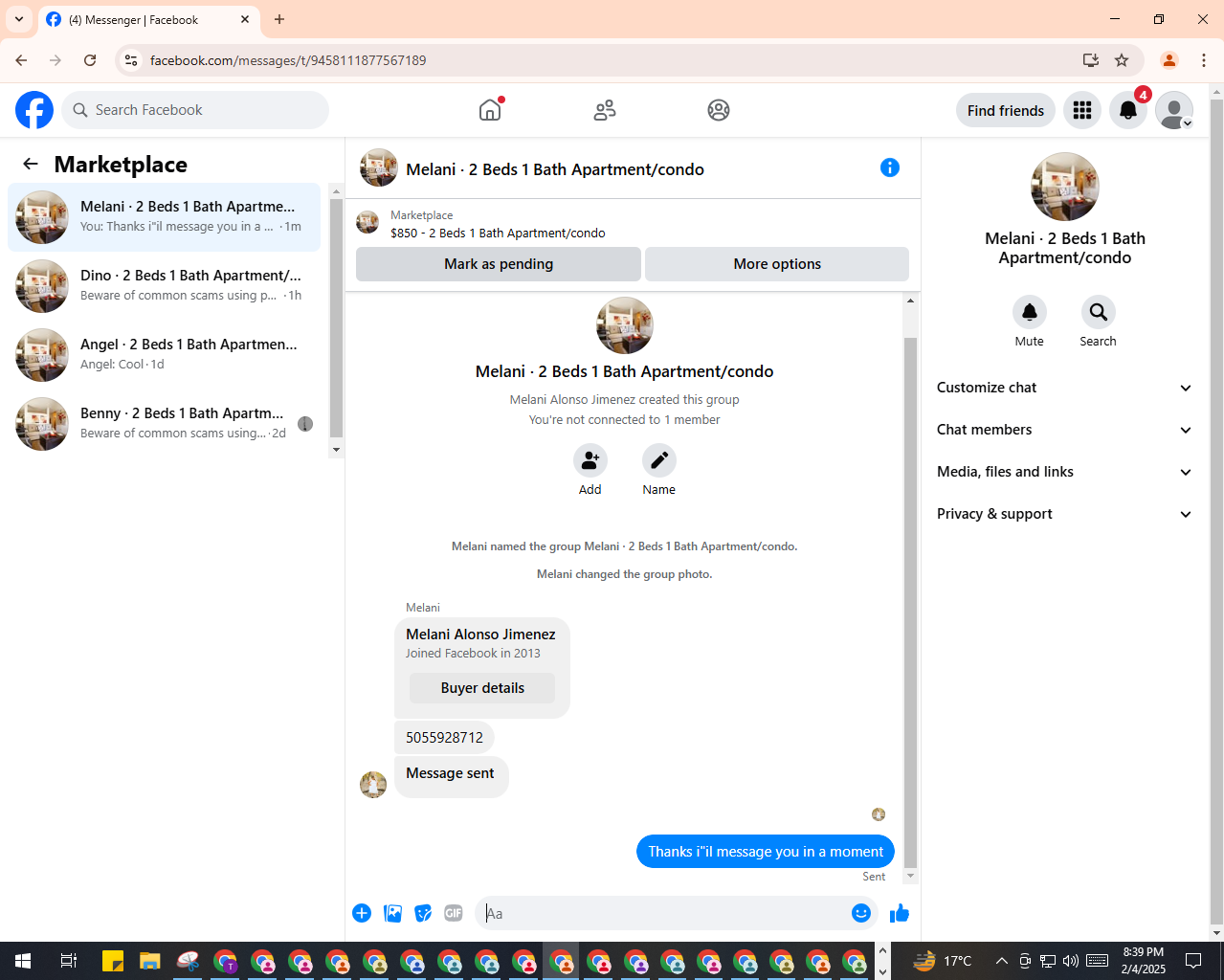Open Dino conversation in the list
The height and width of the screenshot is (980, 1224).
click(165, 286)
